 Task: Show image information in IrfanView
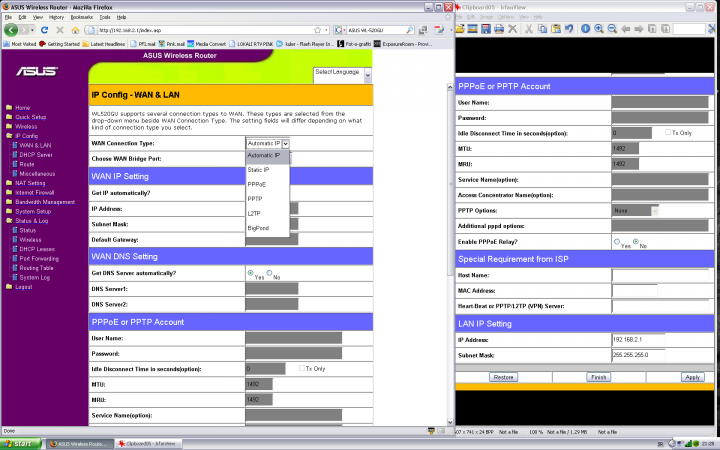pyautogui.click(x=585, y=29)
